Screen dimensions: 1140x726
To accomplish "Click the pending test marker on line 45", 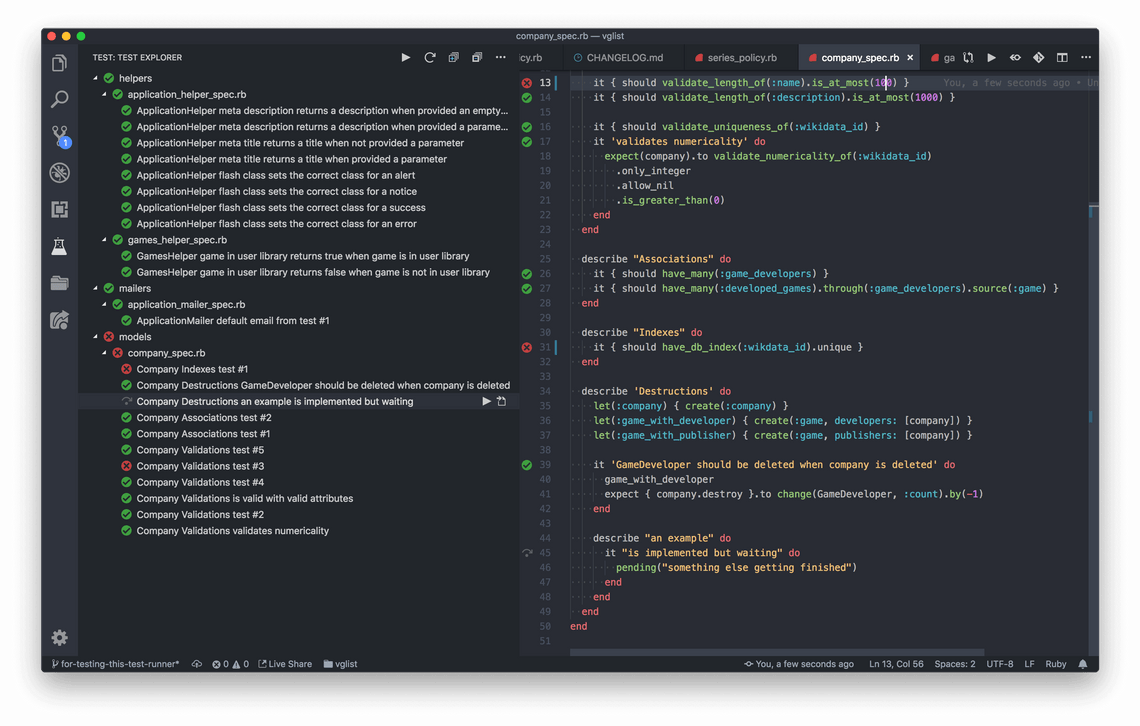I will click(526, 553).
